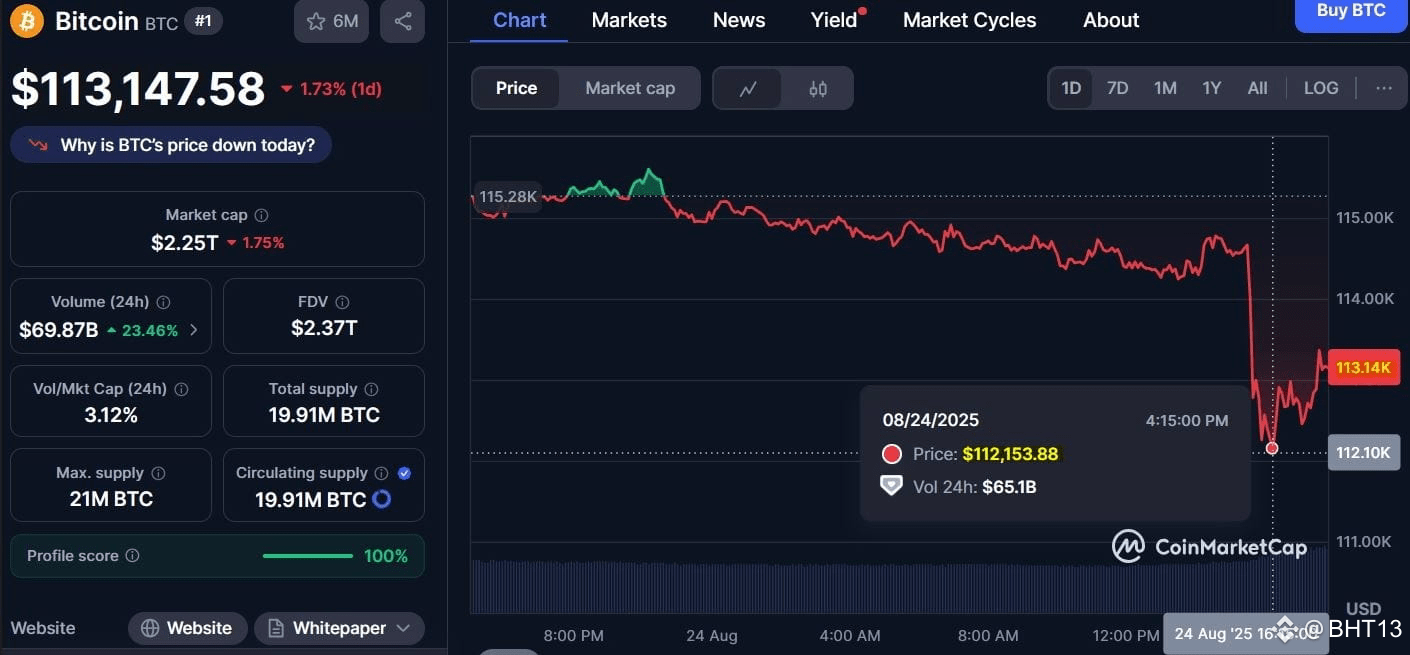Click the share icon next to Bitcoin

(x=403, y=21)
